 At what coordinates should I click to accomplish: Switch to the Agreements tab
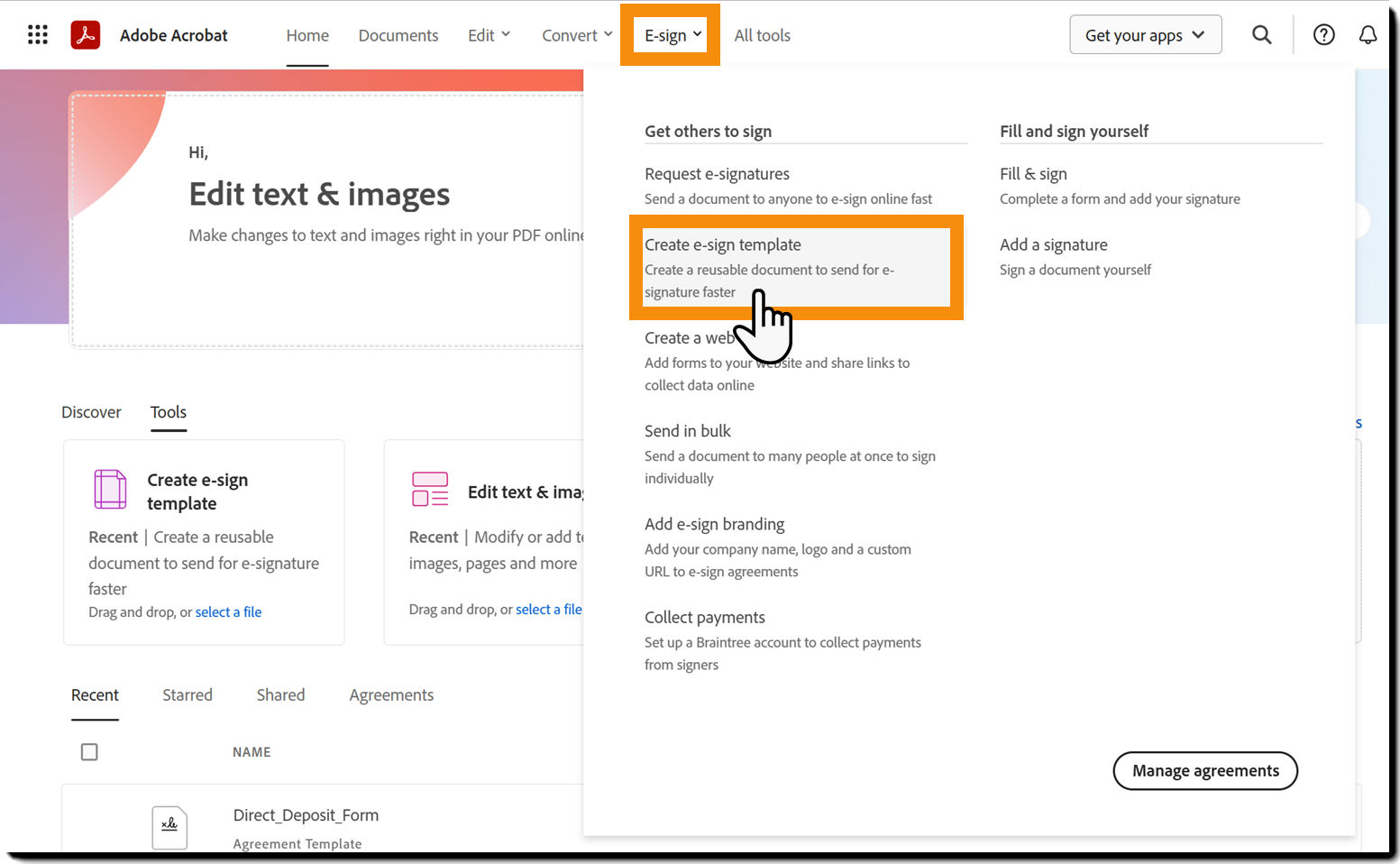tap(391, 695)
